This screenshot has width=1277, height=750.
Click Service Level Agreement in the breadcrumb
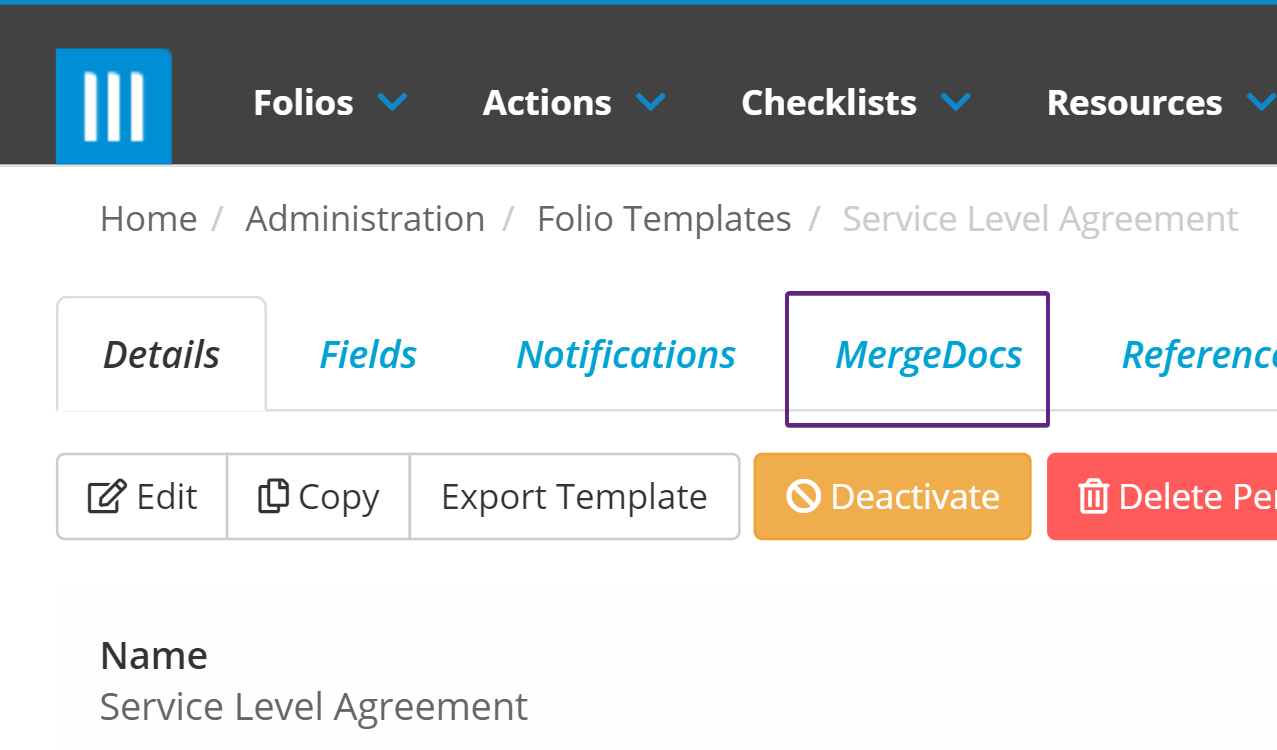pyautogui.click(x=1040, y=219)
